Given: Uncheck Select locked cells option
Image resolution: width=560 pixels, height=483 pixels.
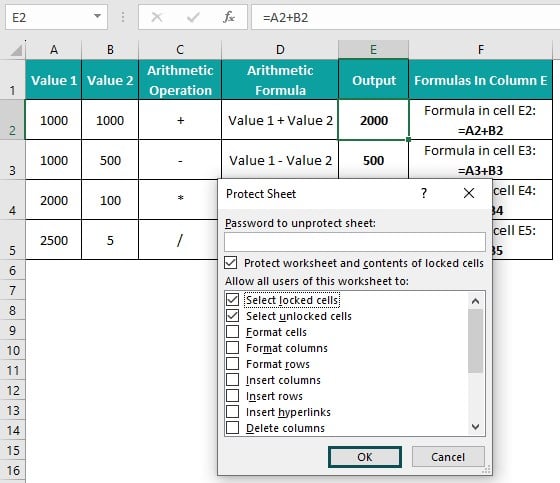Looking at the screenshot, I should click(x=232, y=300).
